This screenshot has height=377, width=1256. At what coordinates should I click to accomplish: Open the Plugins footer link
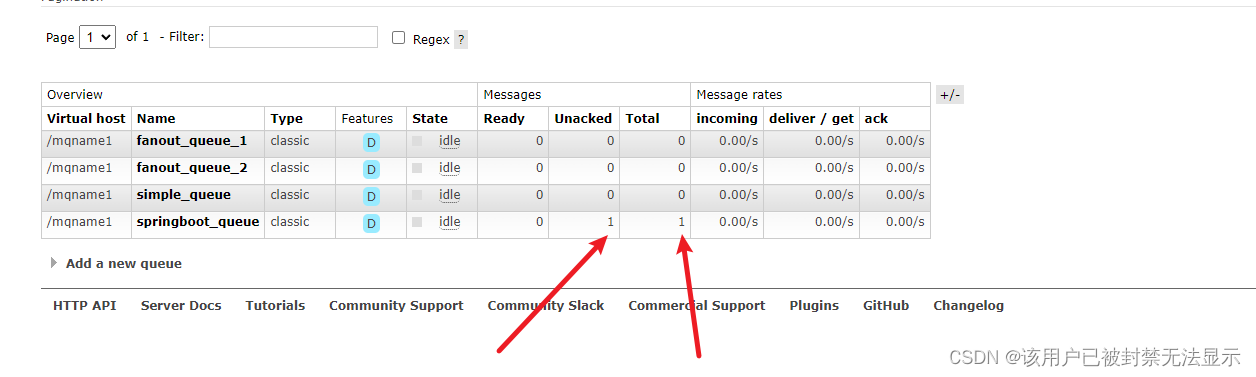click(x=814, y=305)
